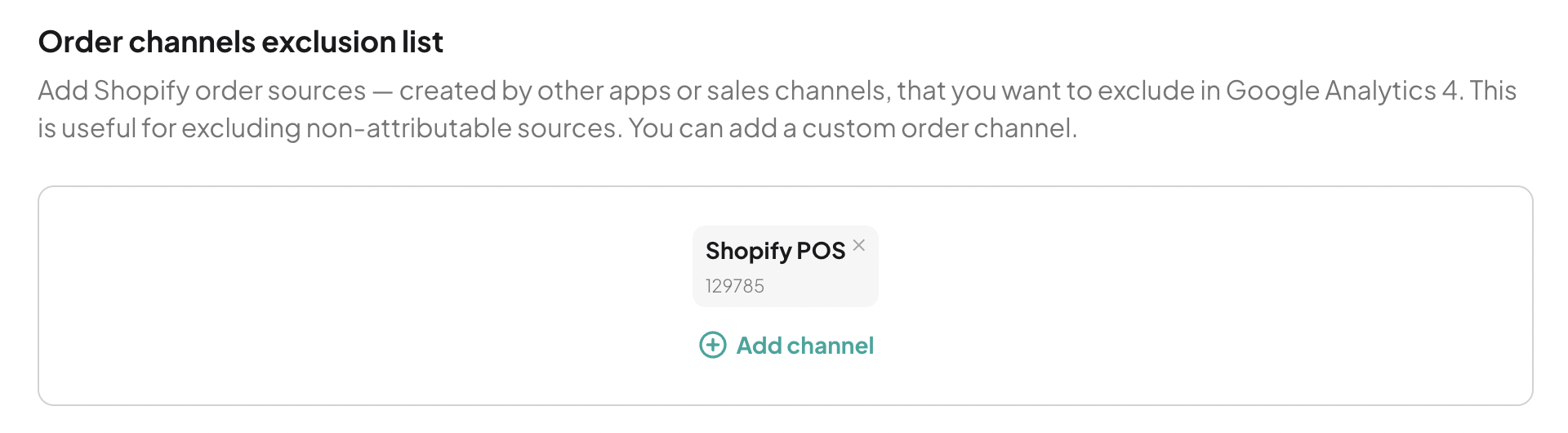Click the text 'custom order channel' in description
1568x433 pixels.
(x=939, y=128)
